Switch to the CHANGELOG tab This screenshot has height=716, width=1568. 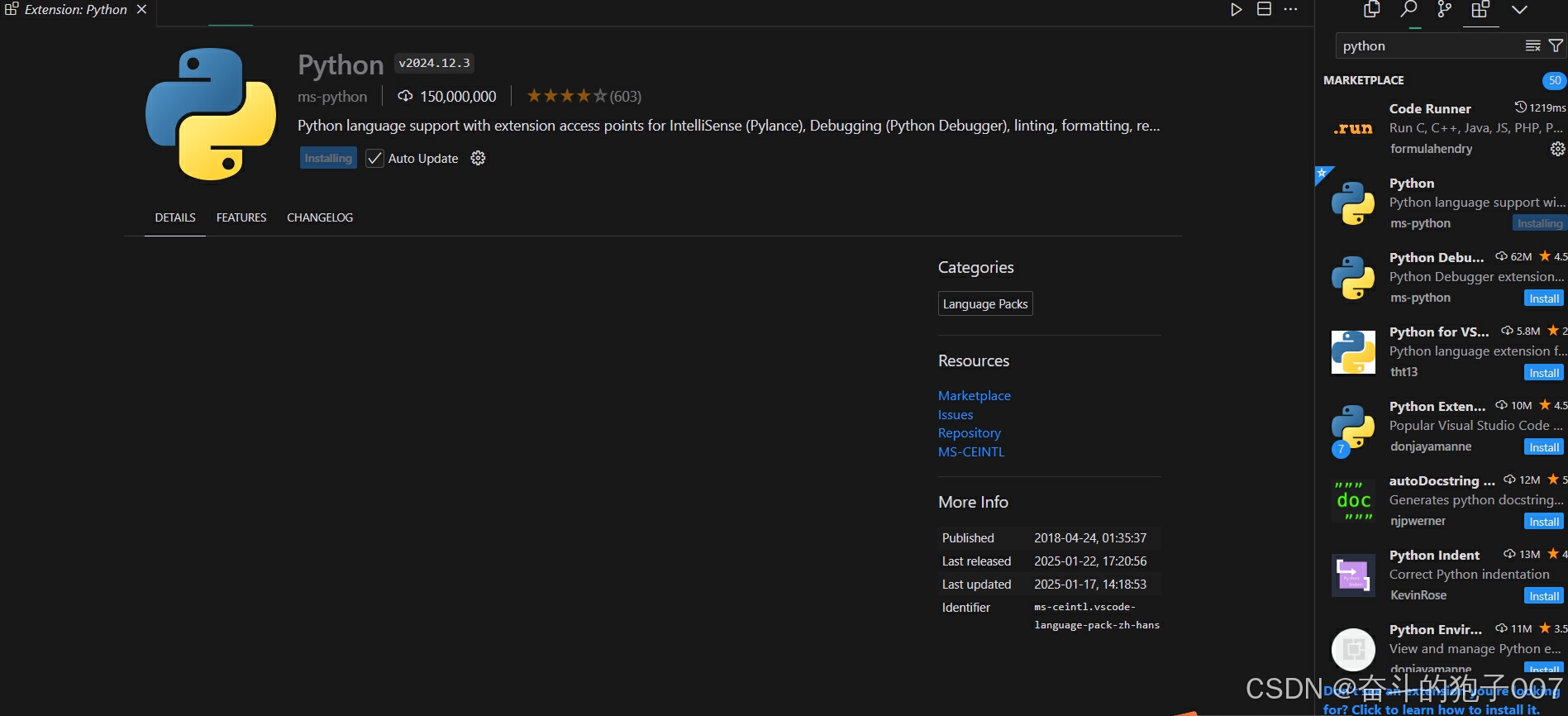[x=320, y=217]
